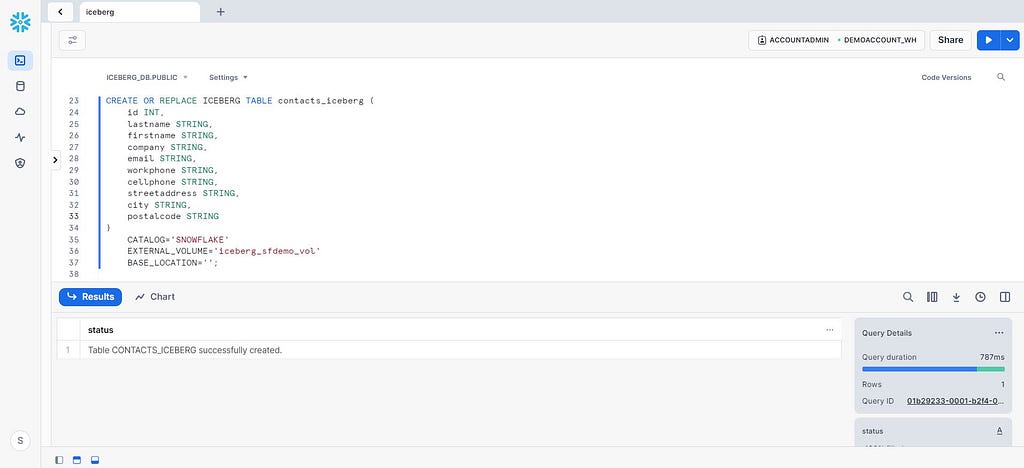Click the postalcode STRING line
1024x468 pixels.
pyautogui.click(x=173, y=216)
